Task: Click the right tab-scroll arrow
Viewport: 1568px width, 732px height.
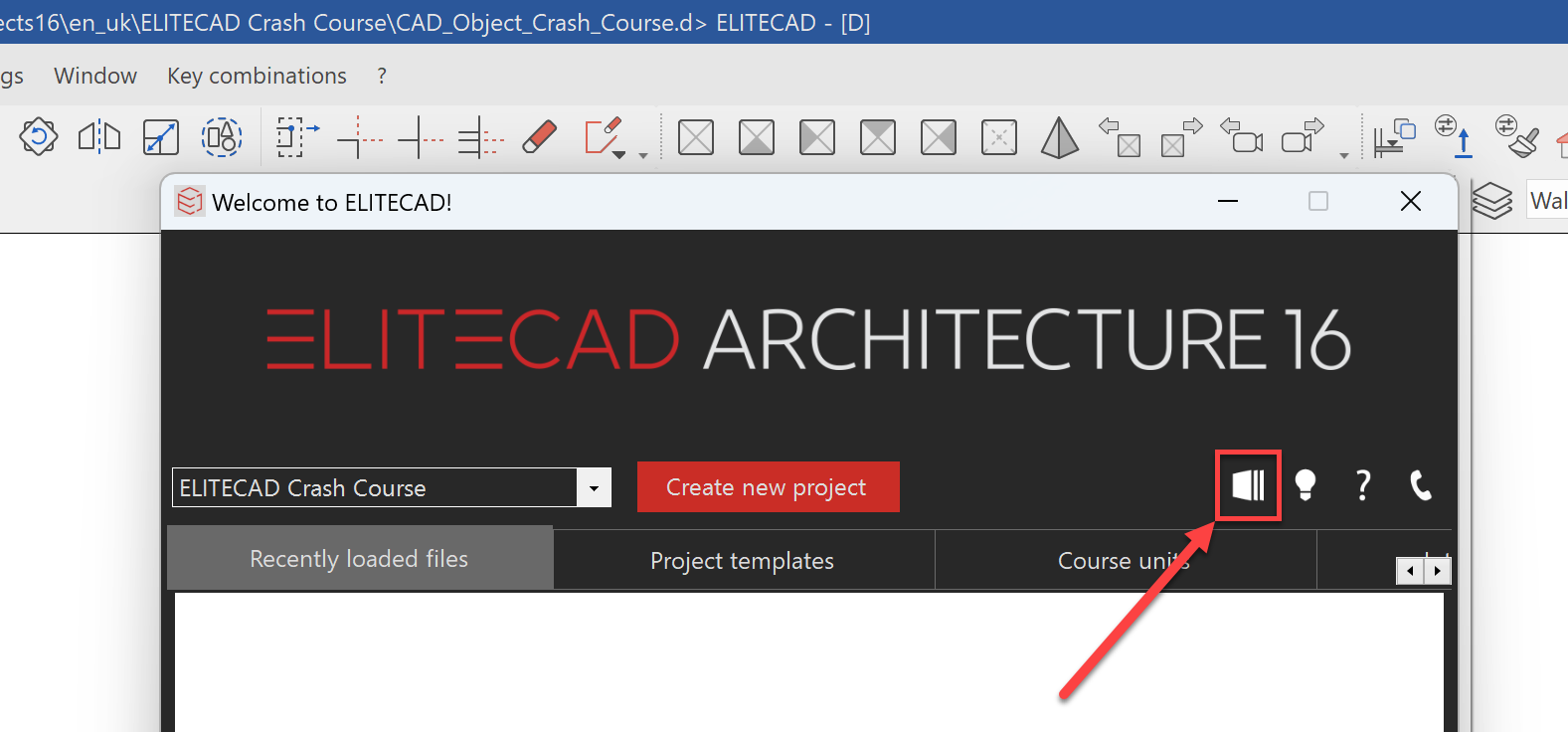Action: [1438, 571]
